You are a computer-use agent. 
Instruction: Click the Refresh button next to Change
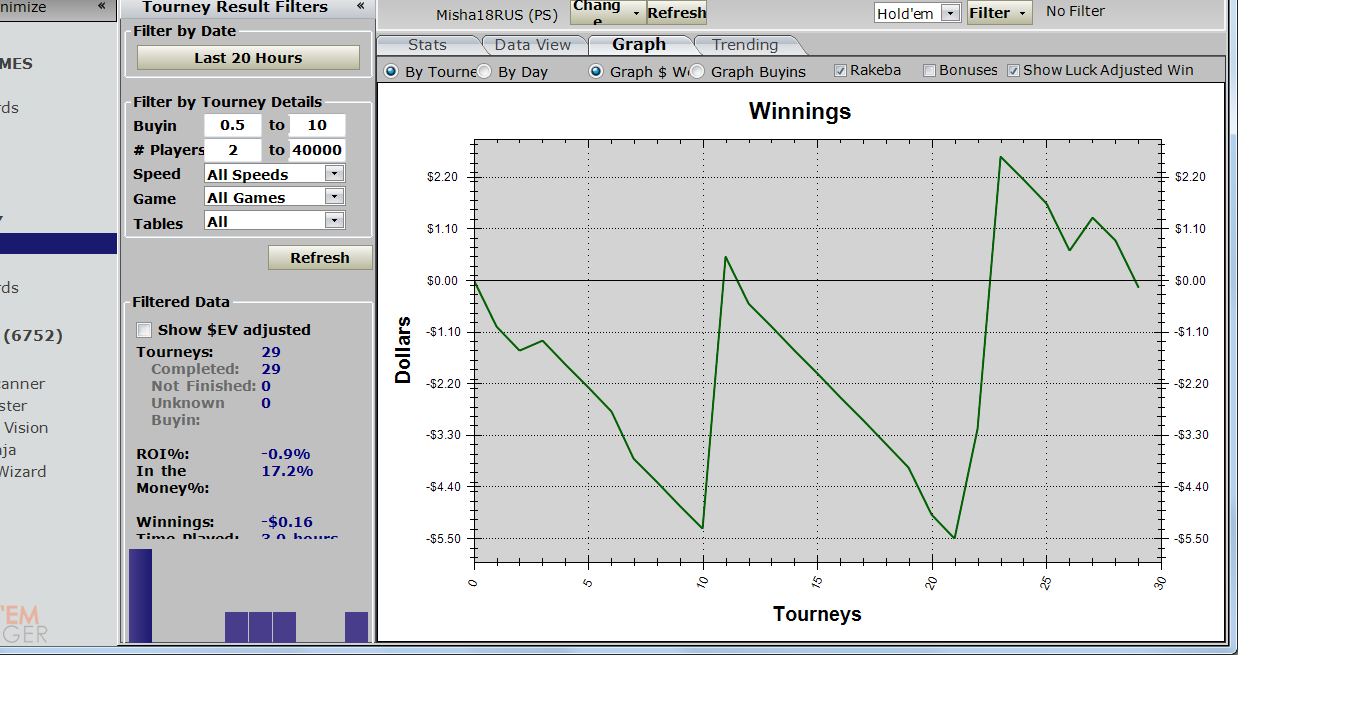point(676,13)
